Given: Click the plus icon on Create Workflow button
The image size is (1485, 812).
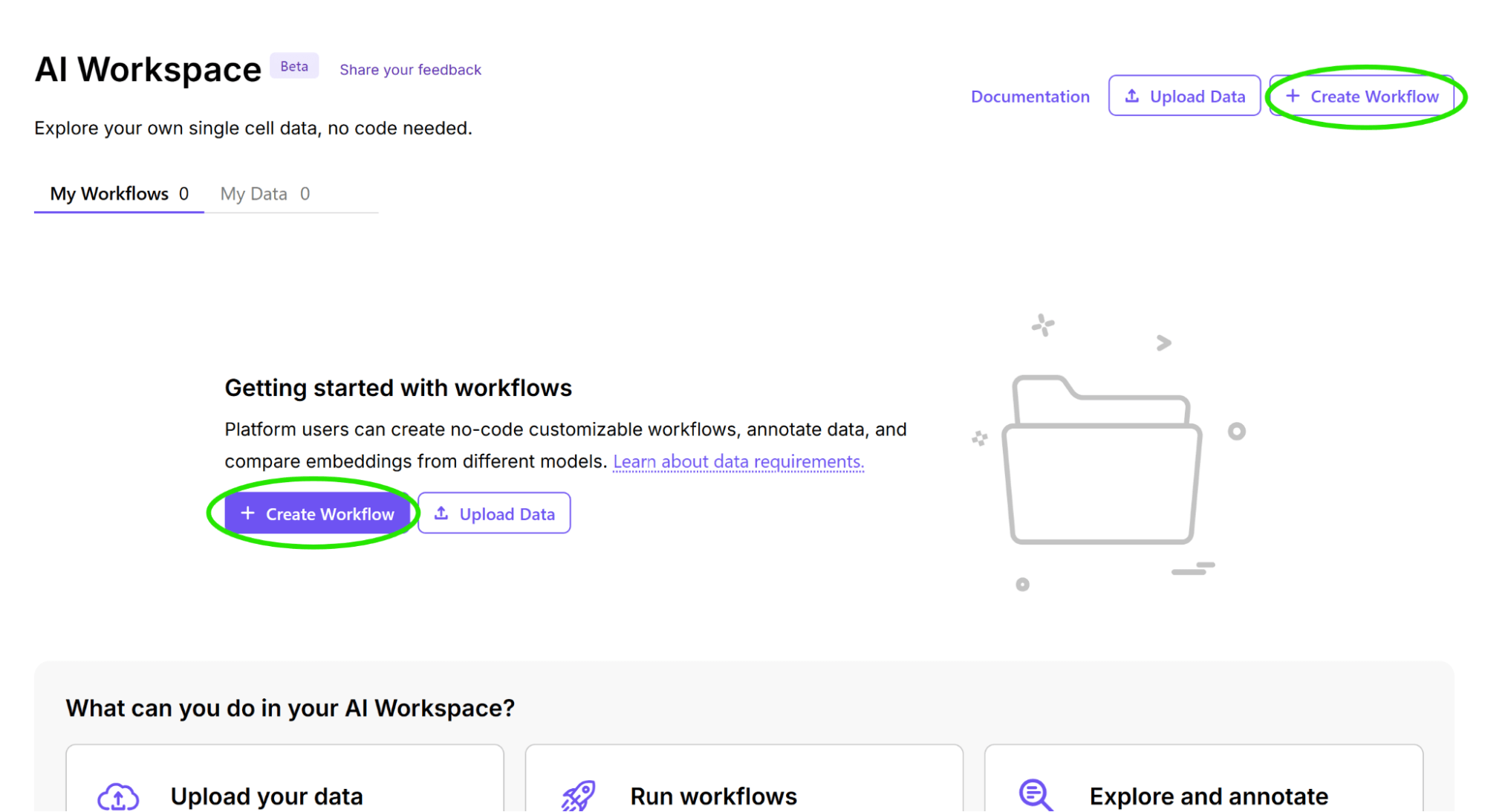Looking at the screenshot, I should (x=1294, y=96).
